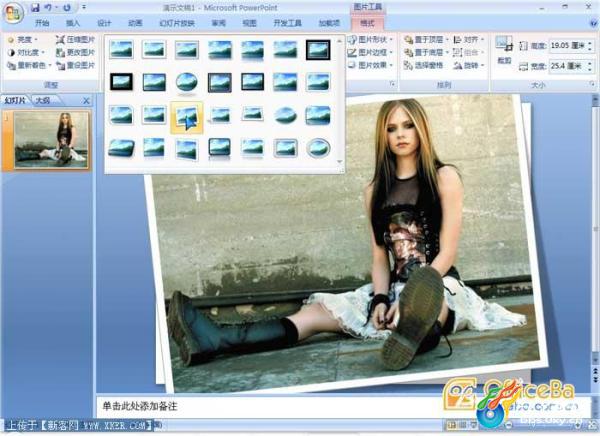Undo the last action
This screenshot has width=600, height=436.
pos(48,7)
